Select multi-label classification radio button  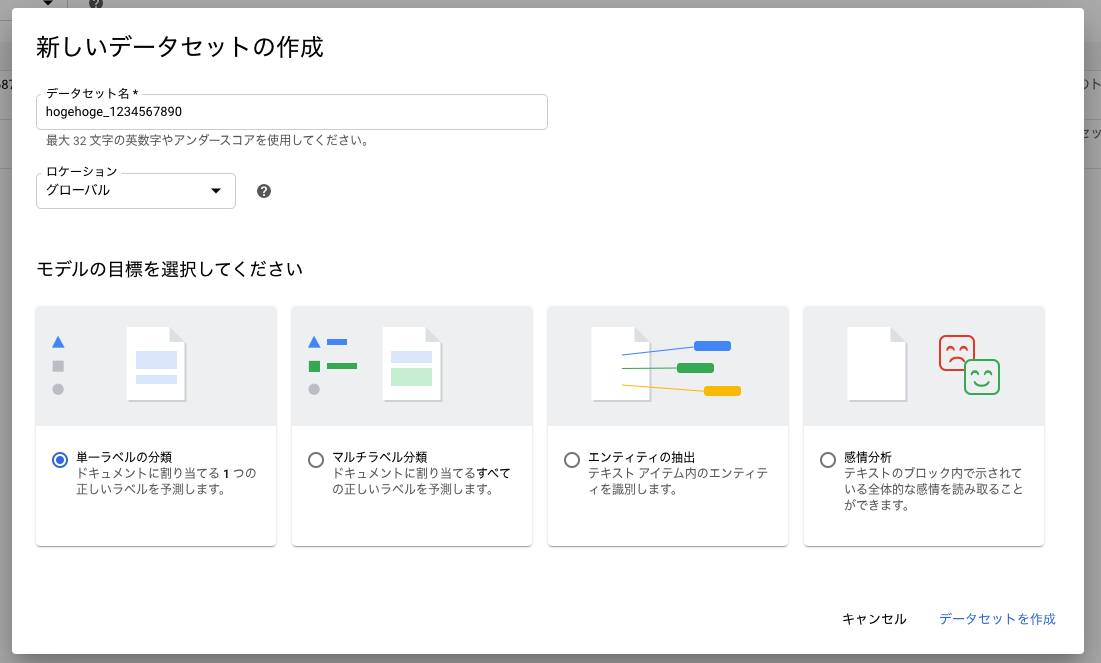316,460
